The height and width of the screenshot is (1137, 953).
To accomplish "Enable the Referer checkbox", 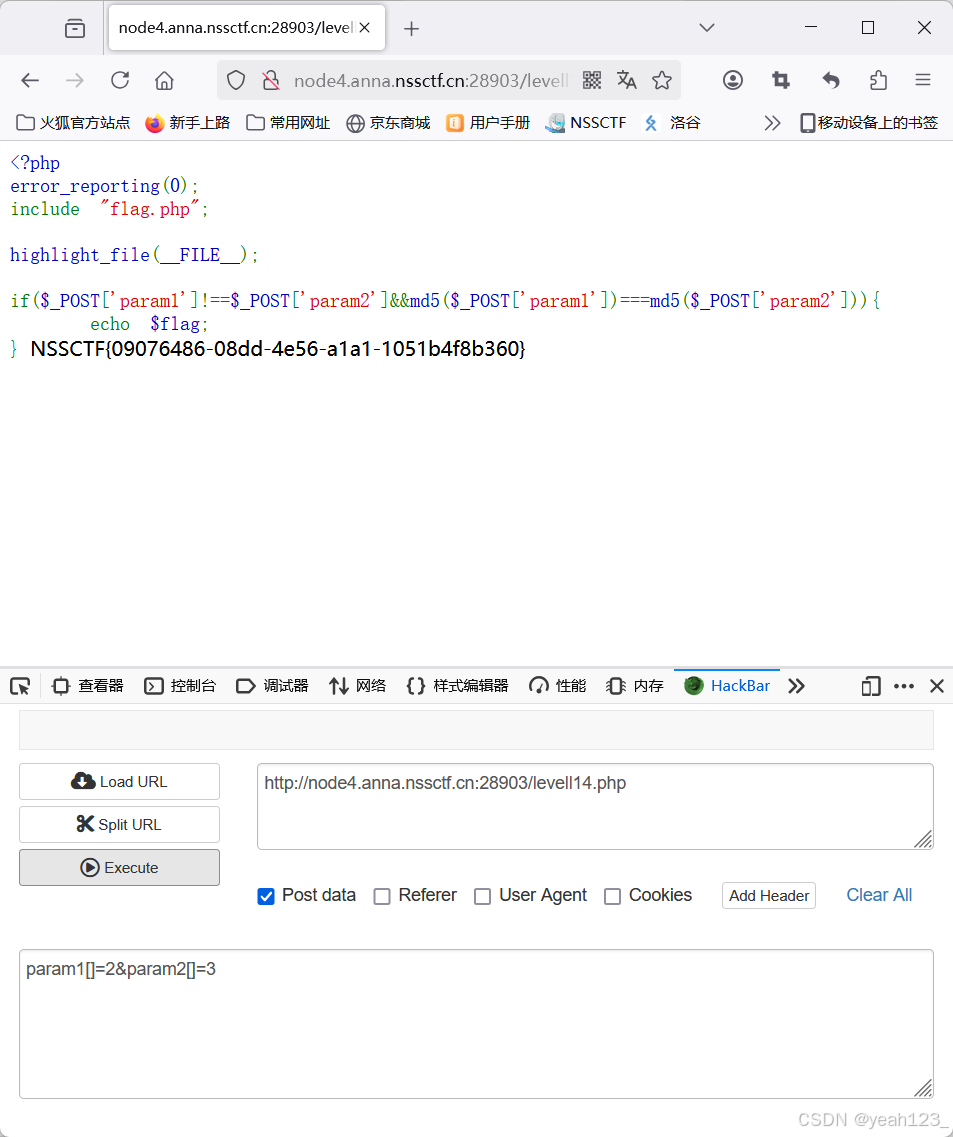I will [x=382, y=896].
